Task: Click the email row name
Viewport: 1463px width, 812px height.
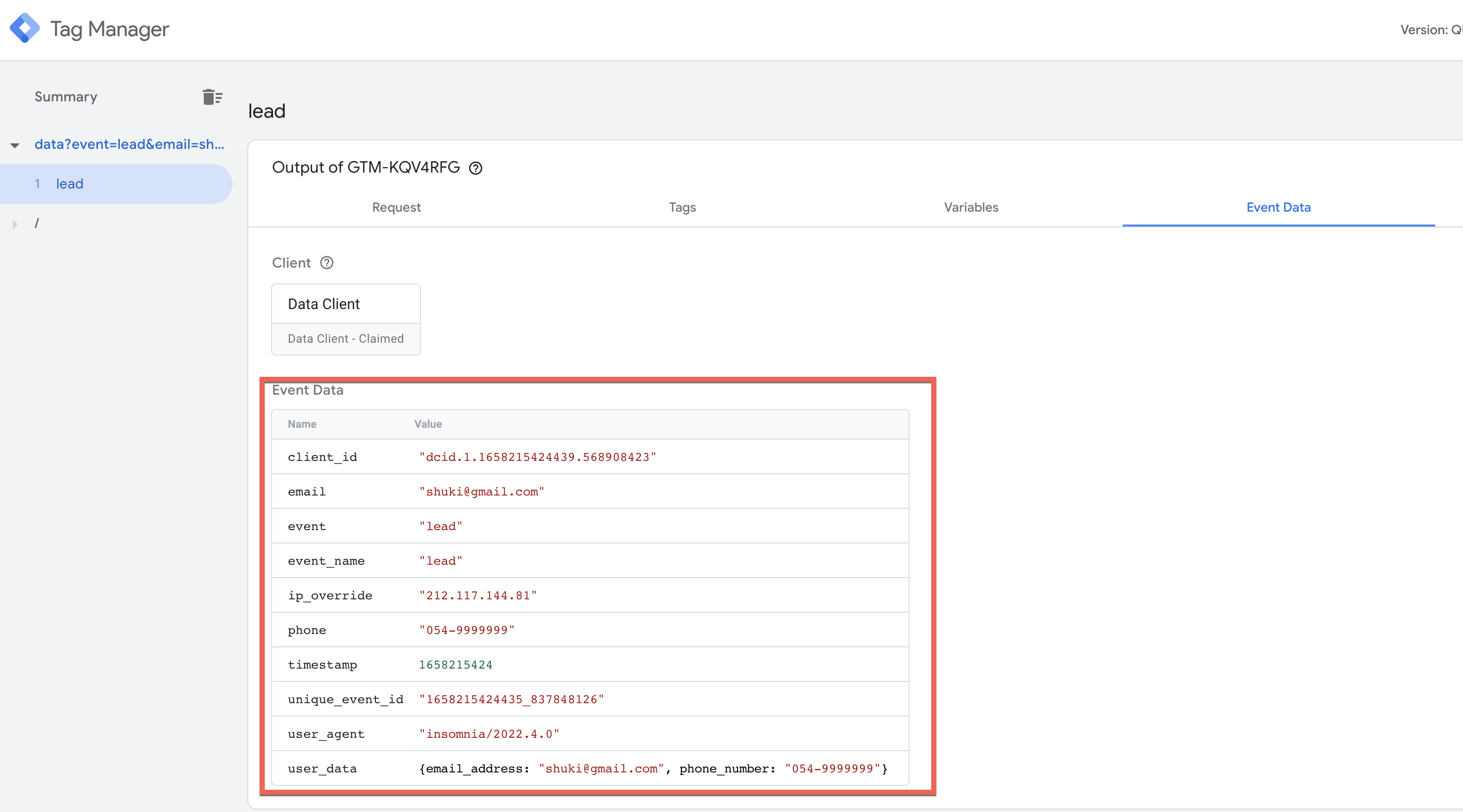Action: pyautogui.click(x=307, y=492)
